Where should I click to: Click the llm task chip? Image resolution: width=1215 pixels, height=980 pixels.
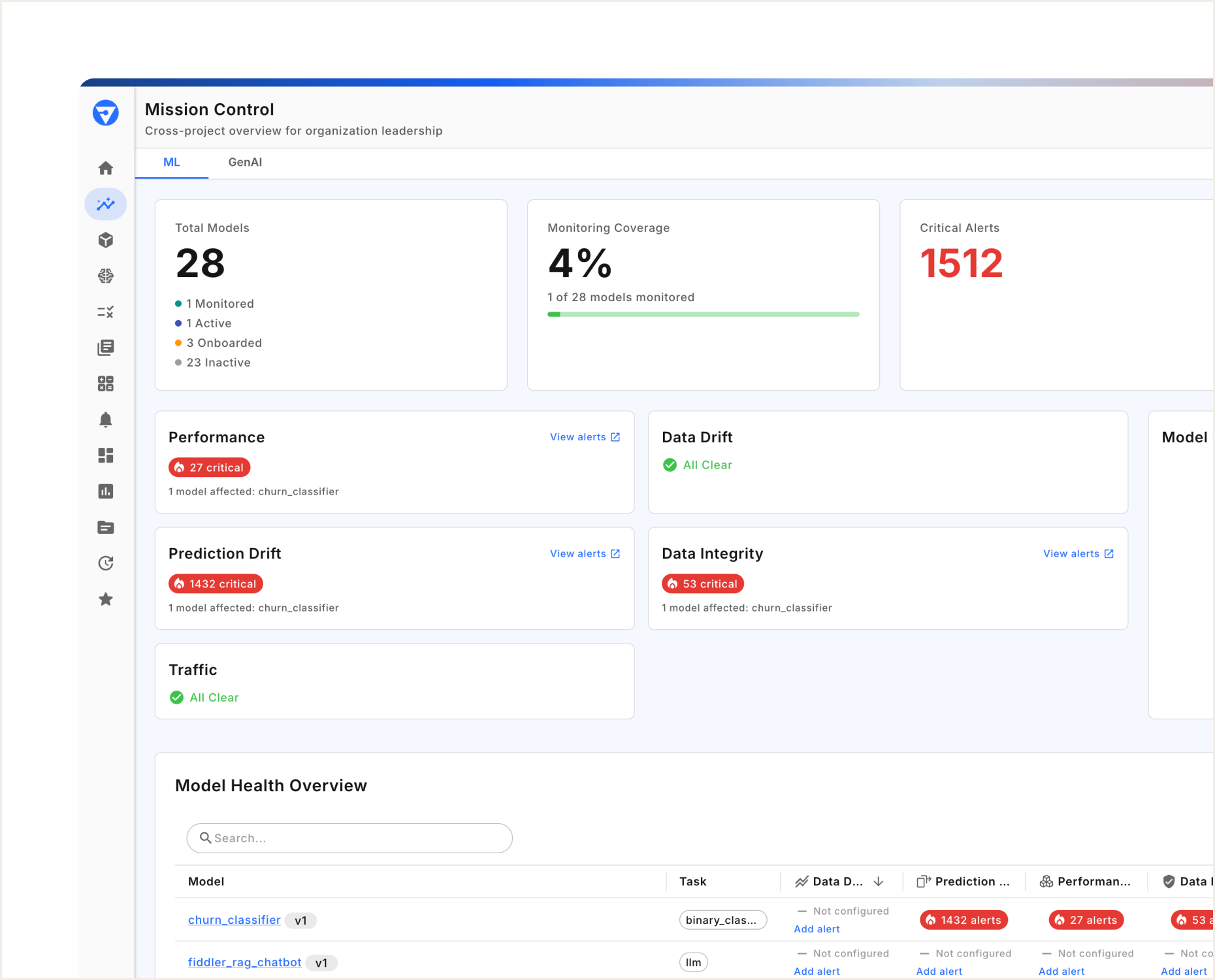click(x=694, y=962)
